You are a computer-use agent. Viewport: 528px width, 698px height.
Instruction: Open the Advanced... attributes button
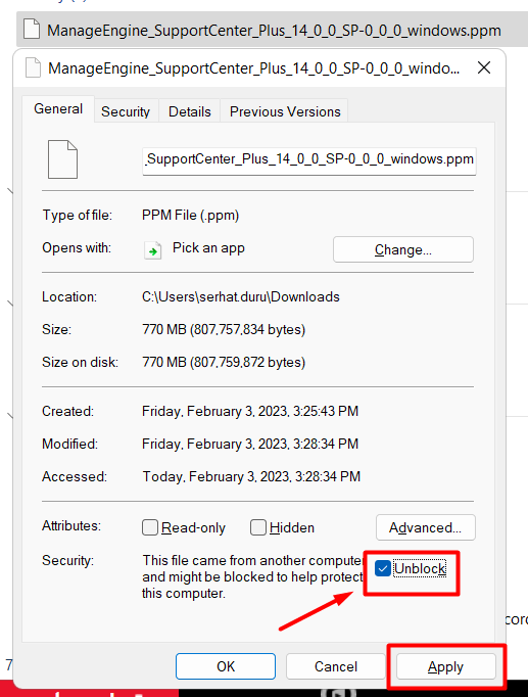pos(426,528)
